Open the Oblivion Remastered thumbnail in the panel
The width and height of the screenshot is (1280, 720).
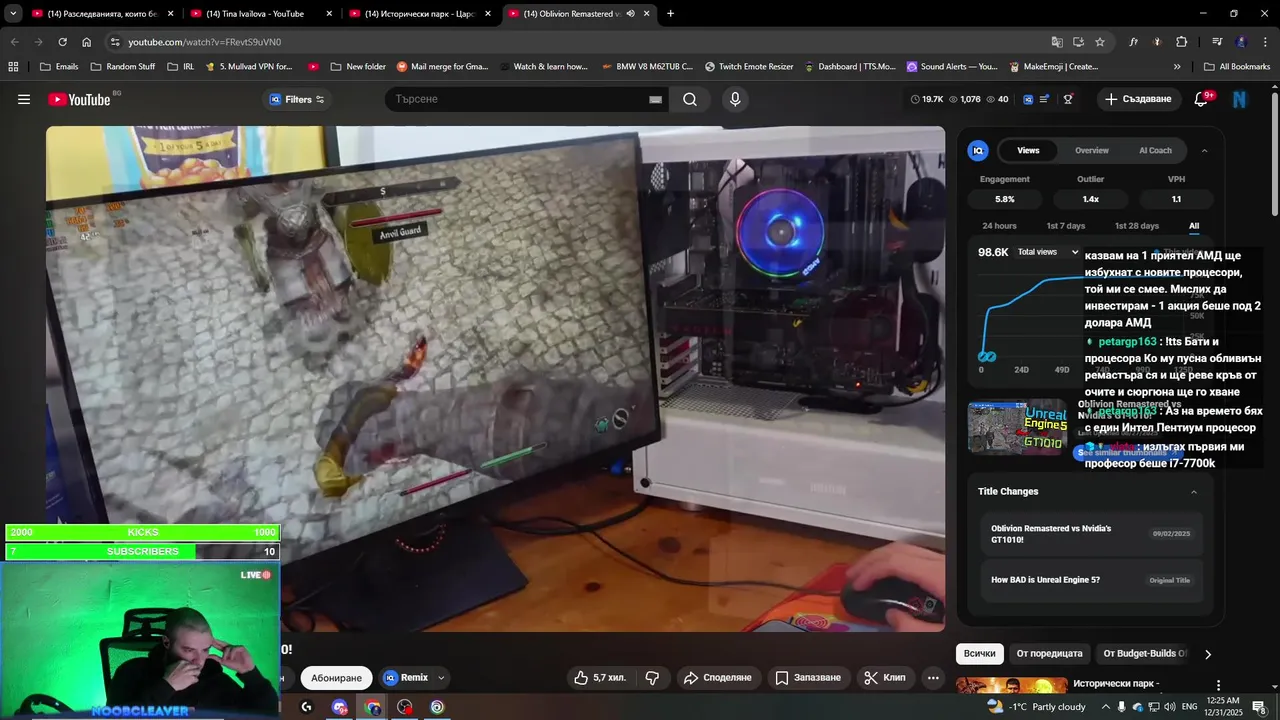click(1017, 427)
